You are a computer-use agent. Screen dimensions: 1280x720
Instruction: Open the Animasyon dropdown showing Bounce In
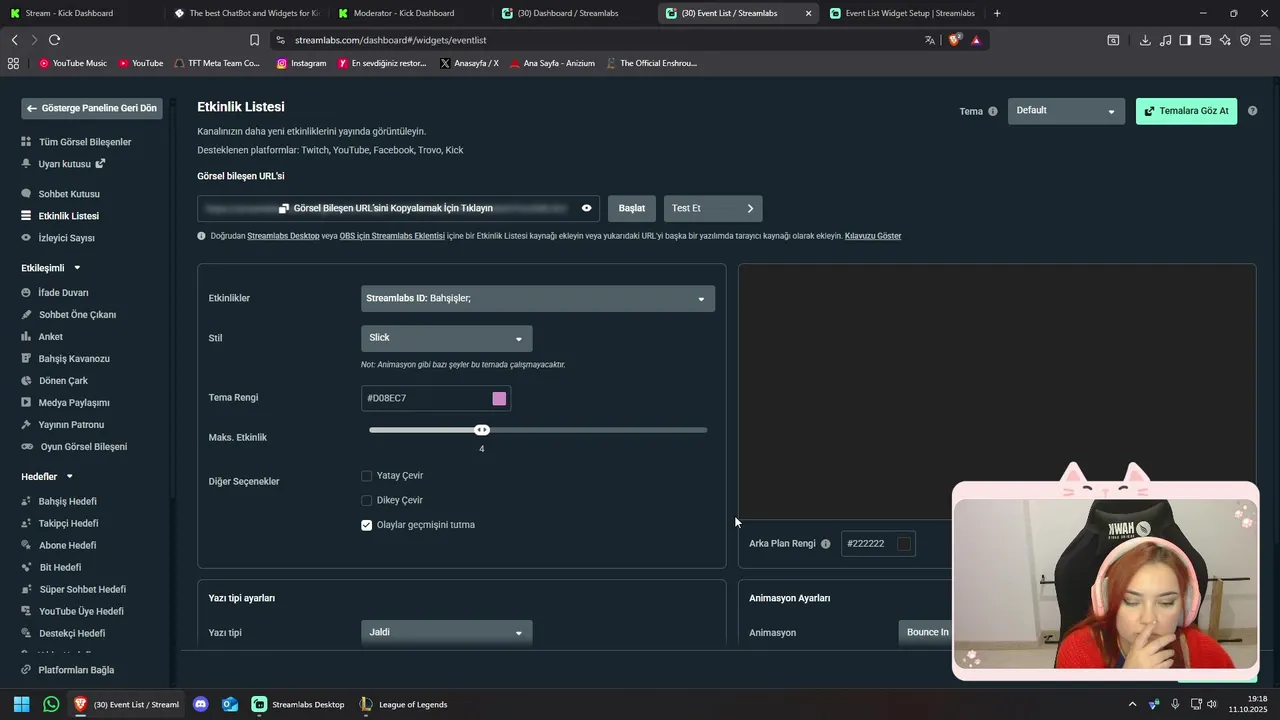tap(927, 632)
